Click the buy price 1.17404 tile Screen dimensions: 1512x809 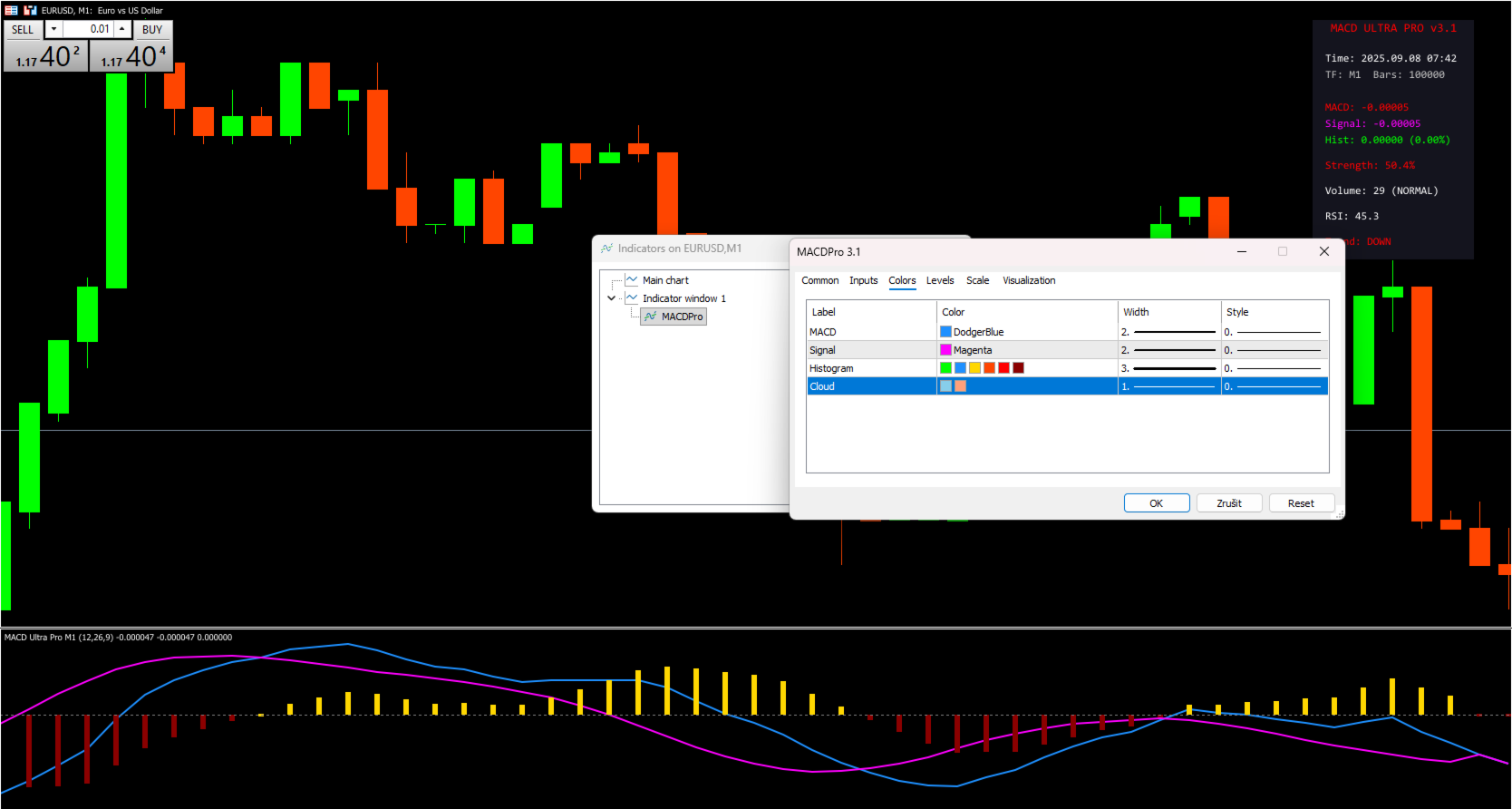pos(131,56)
